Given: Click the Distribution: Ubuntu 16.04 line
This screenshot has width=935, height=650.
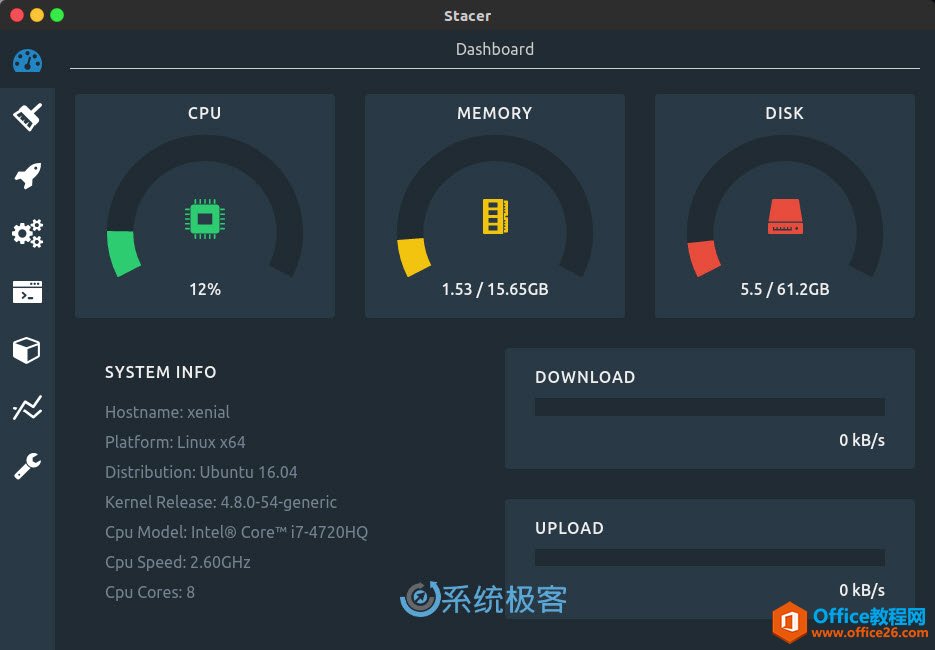Looking at the screenshot, I should coord(202,472).
